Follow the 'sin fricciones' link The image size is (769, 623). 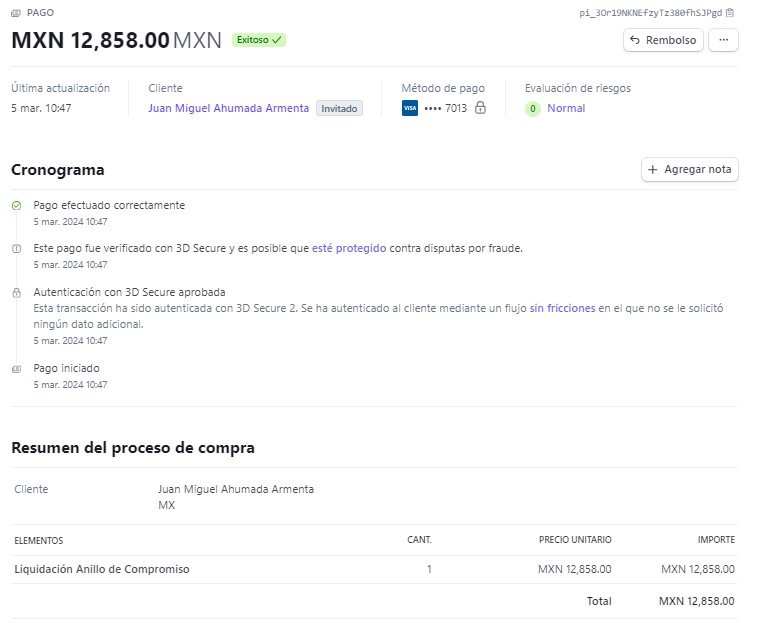pyautogui.click(x=562, y=308)
